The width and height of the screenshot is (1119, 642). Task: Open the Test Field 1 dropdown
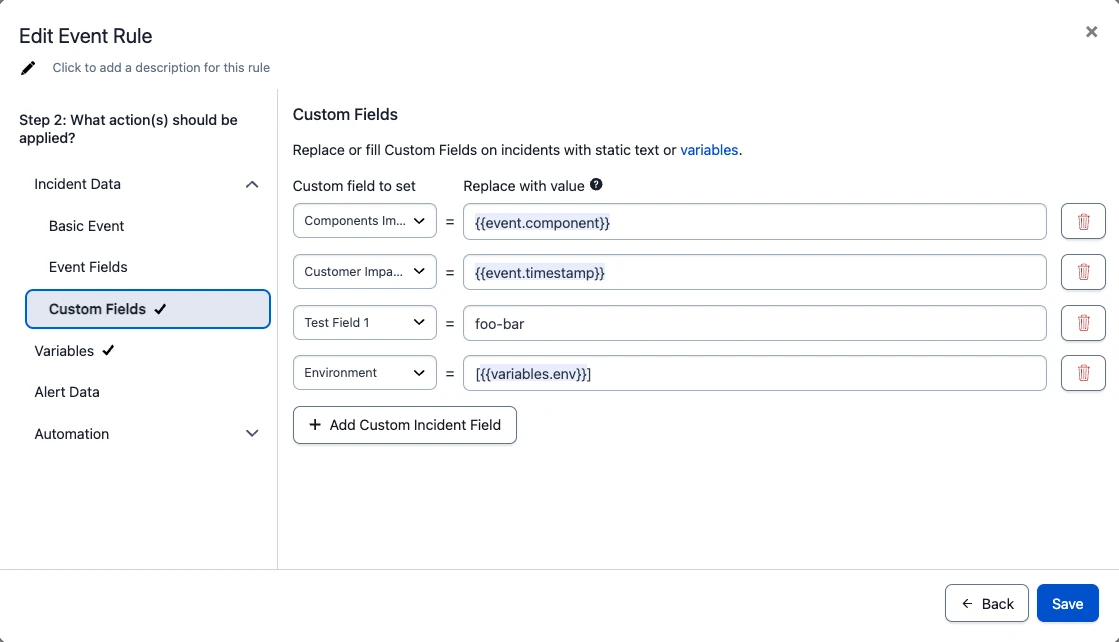click(364, 323)
